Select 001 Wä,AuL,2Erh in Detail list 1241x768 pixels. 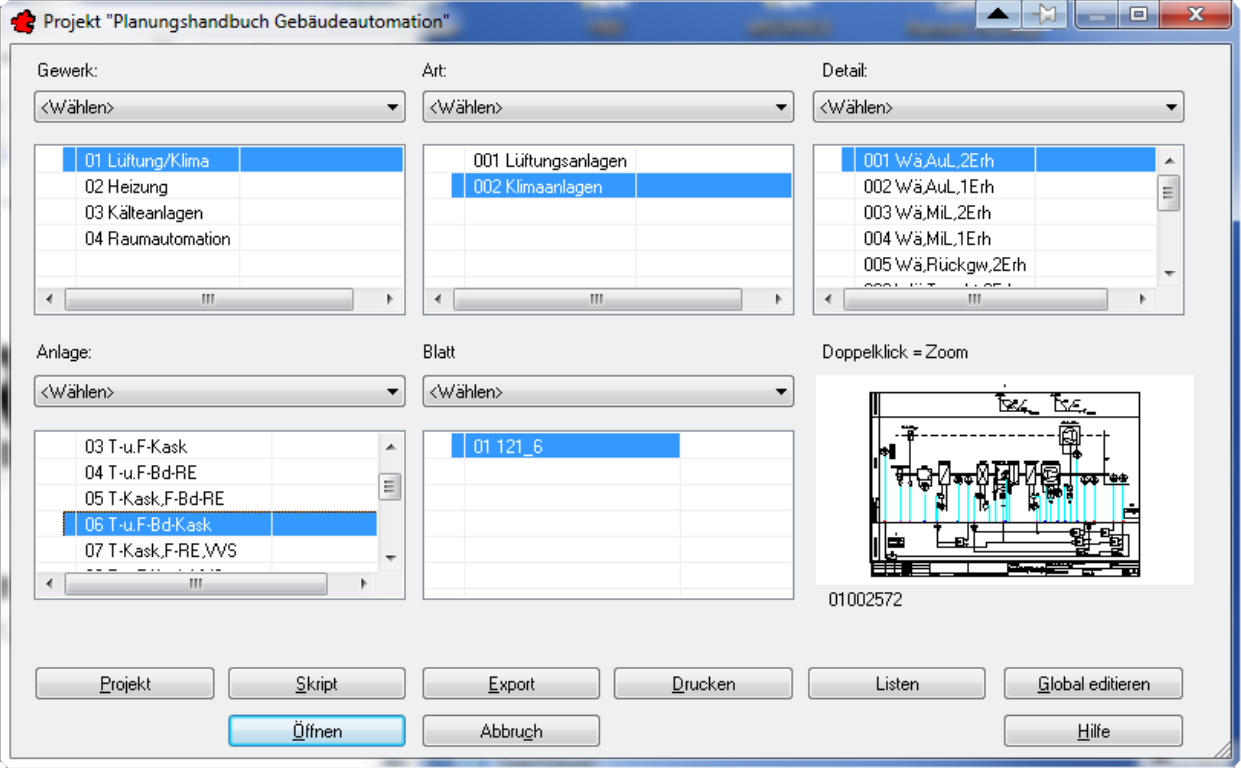998,160
